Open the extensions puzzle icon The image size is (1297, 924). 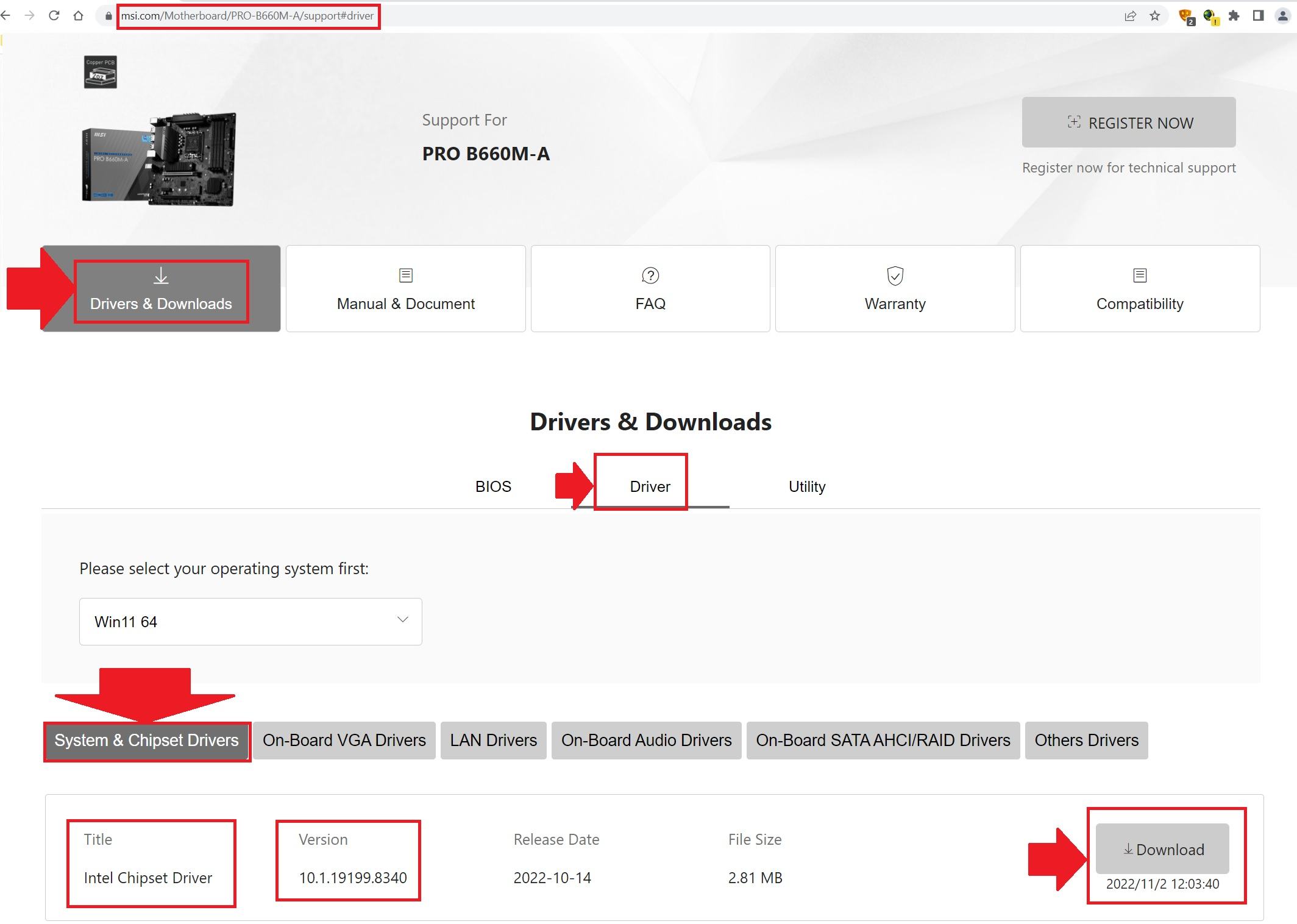pyautogui.click(x=1234, y=16)
